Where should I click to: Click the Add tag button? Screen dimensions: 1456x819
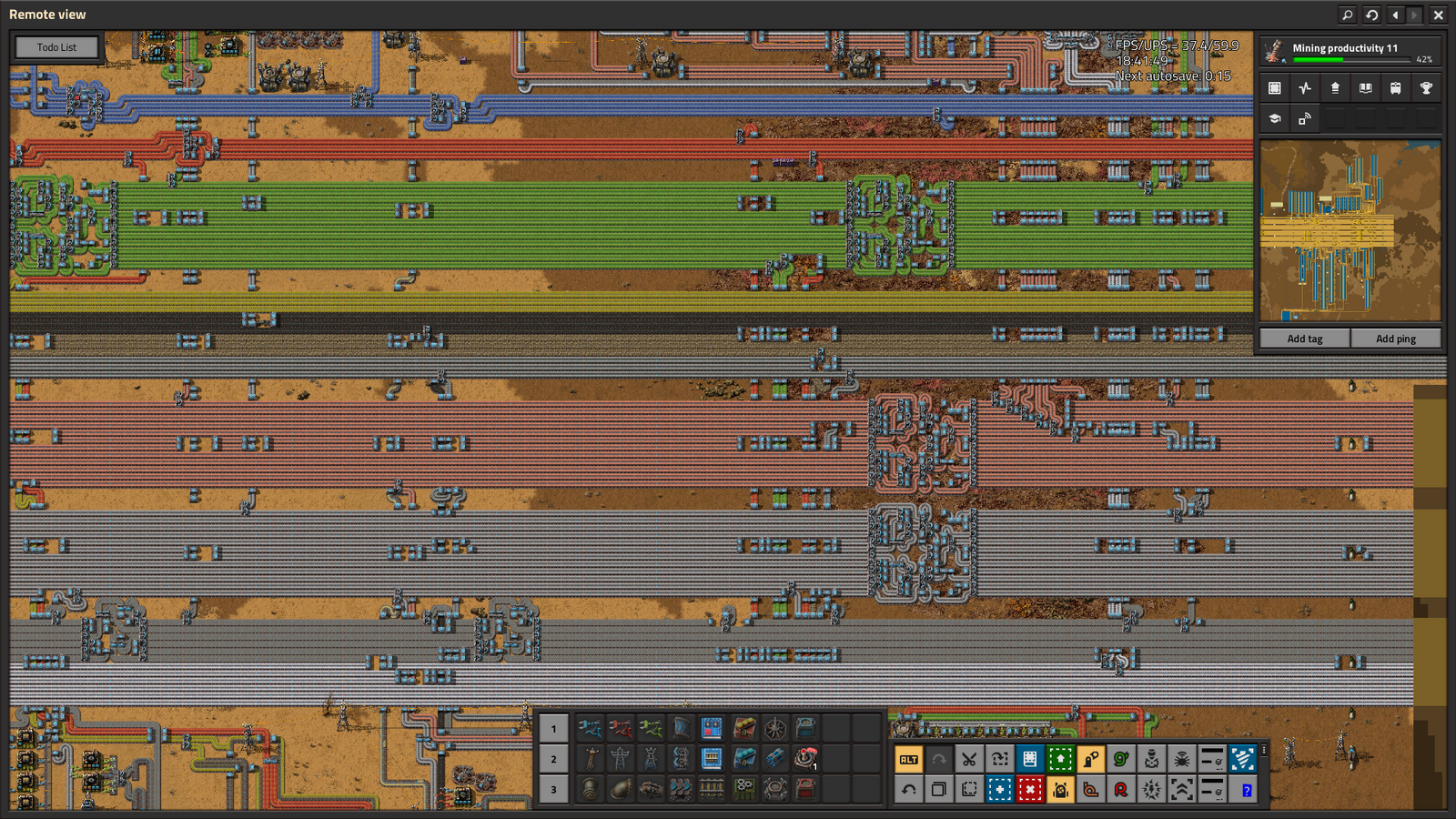point(1304,339)
